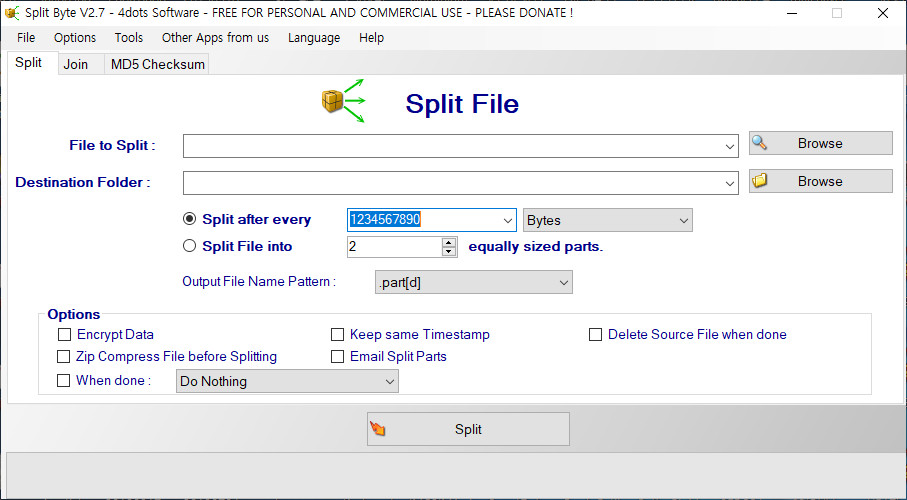907x500 pixels.
Task: Click the parts count field showing 2
Action: pos(394,247)
